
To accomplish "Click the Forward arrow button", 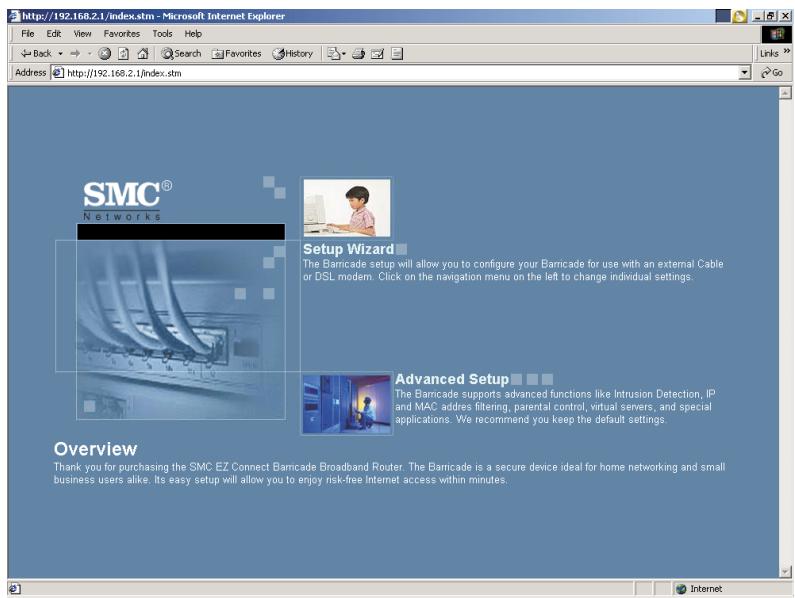I will [75, 53].
